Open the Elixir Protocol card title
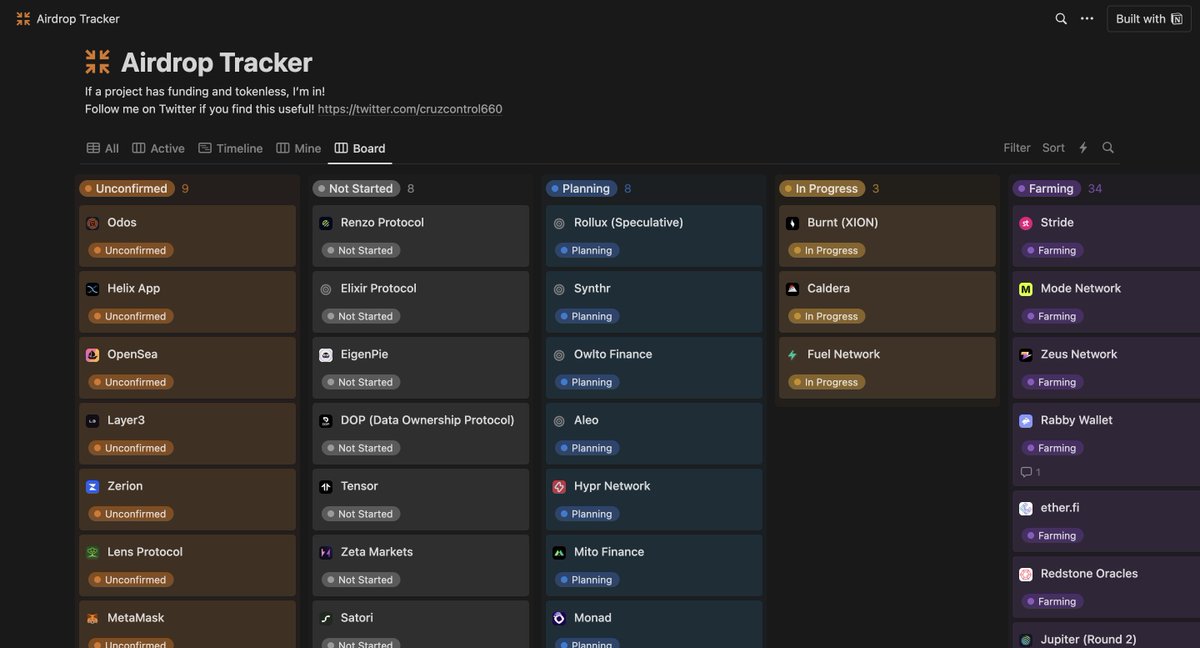 coord(378,288)
